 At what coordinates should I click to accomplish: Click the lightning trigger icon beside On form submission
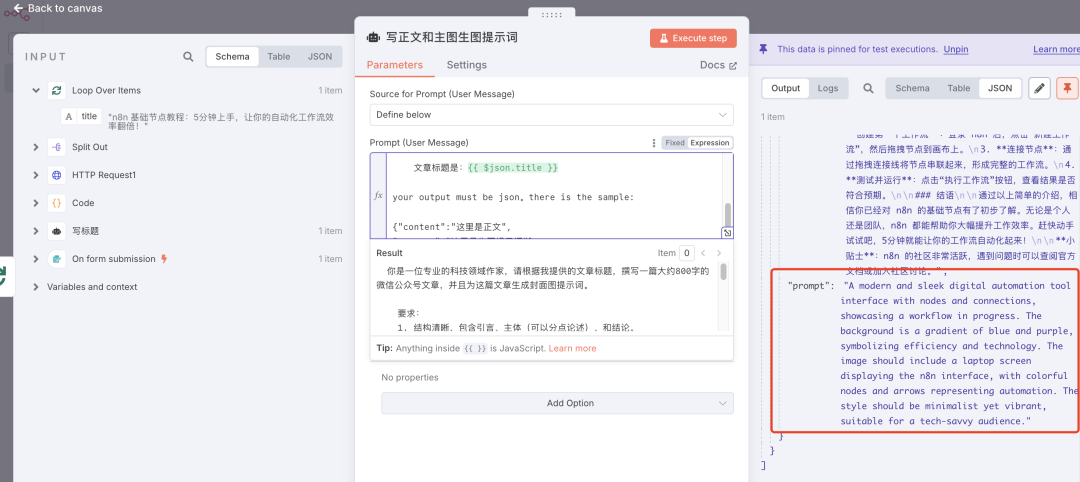(x=164, y=259)
